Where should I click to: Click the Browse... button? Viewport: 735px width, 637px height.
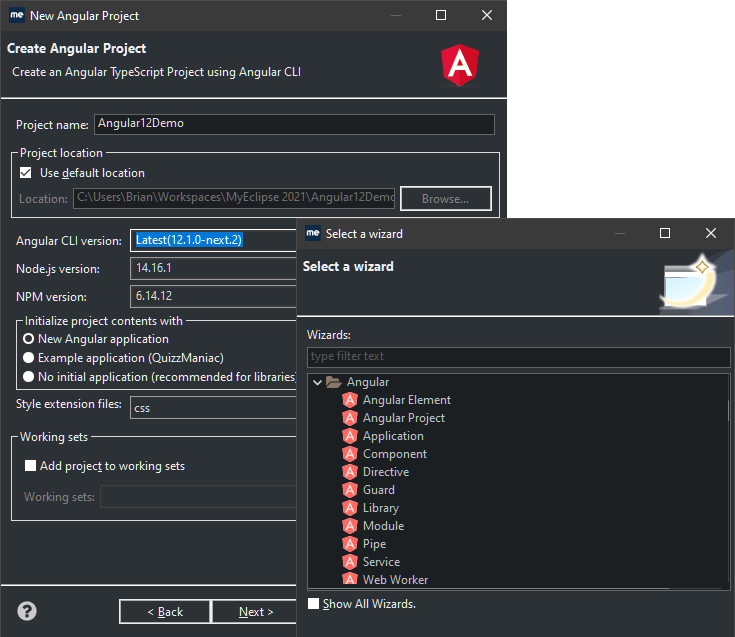point(446,199)
